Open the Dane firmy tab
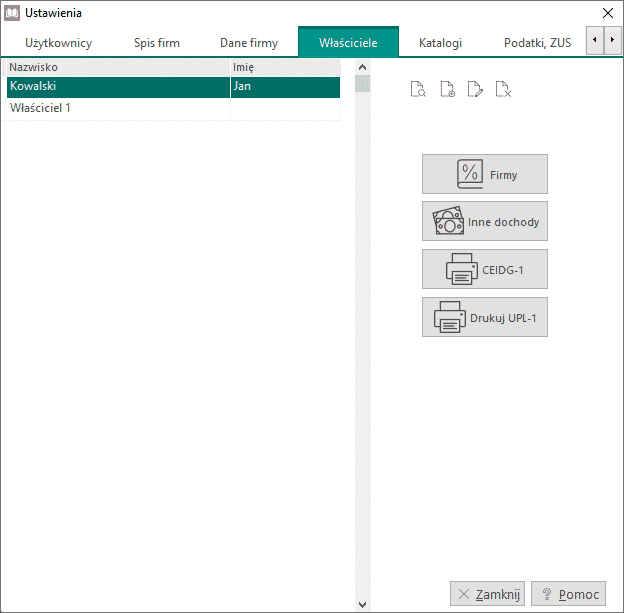Image resolution: width=624 pixels, height=613 pixels. 249,43
